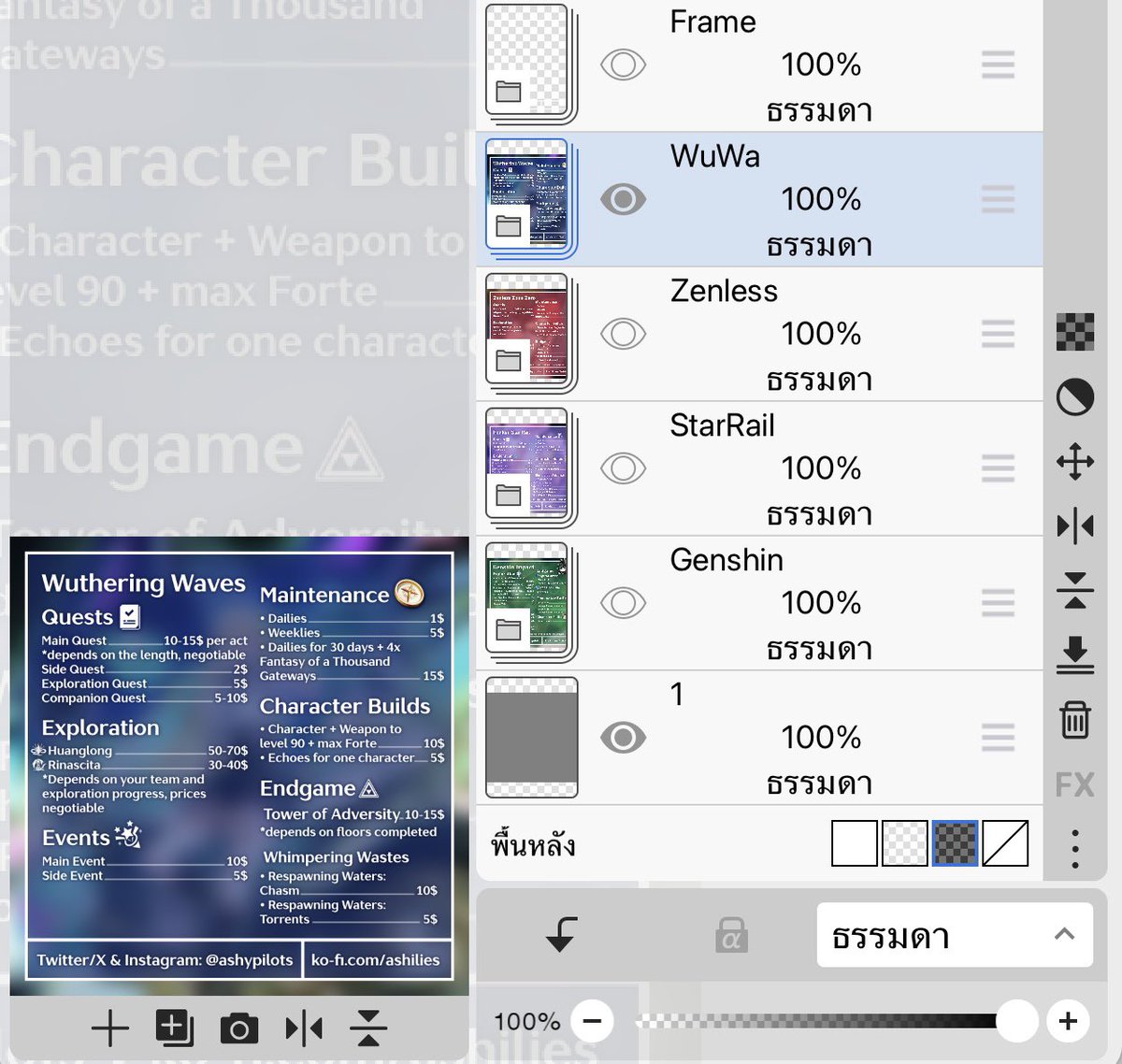Merge layer down with the download arrow icon
The image size is (1122, 1064).
coord(1075,654)
